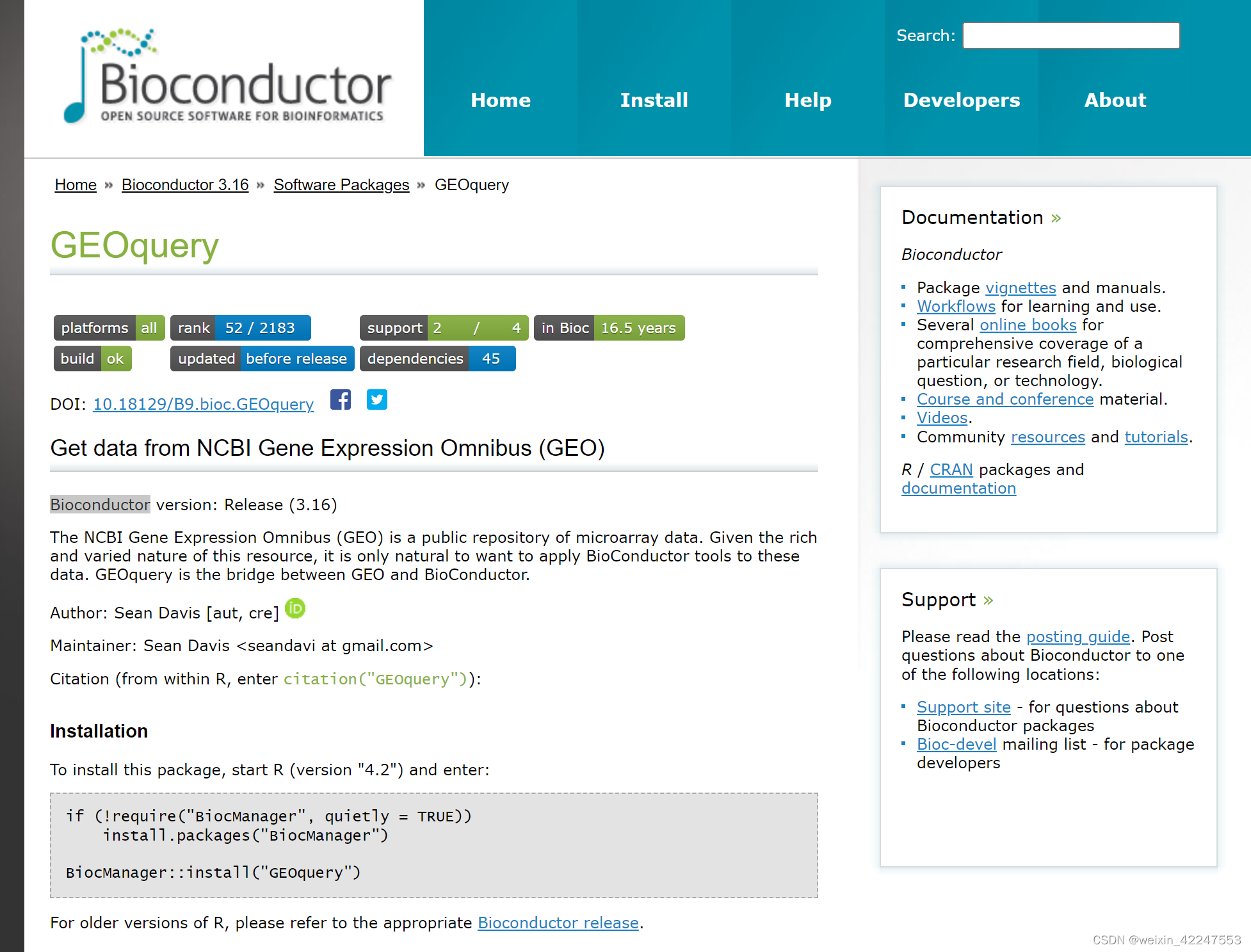The image size is (1251, 952).
Task: Open the Software Packages breadcrumb link
Action: point(341,185)
